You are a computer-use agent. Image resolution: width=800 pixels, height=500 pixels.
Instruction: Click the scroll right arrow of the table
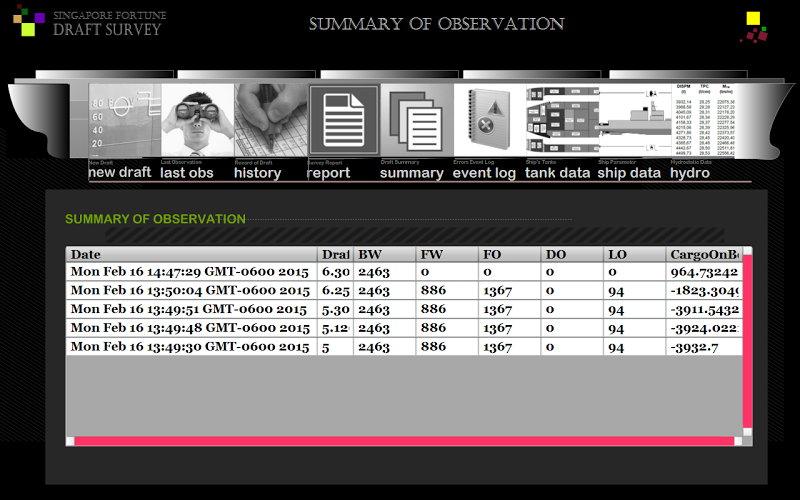[x=738, y=441]
